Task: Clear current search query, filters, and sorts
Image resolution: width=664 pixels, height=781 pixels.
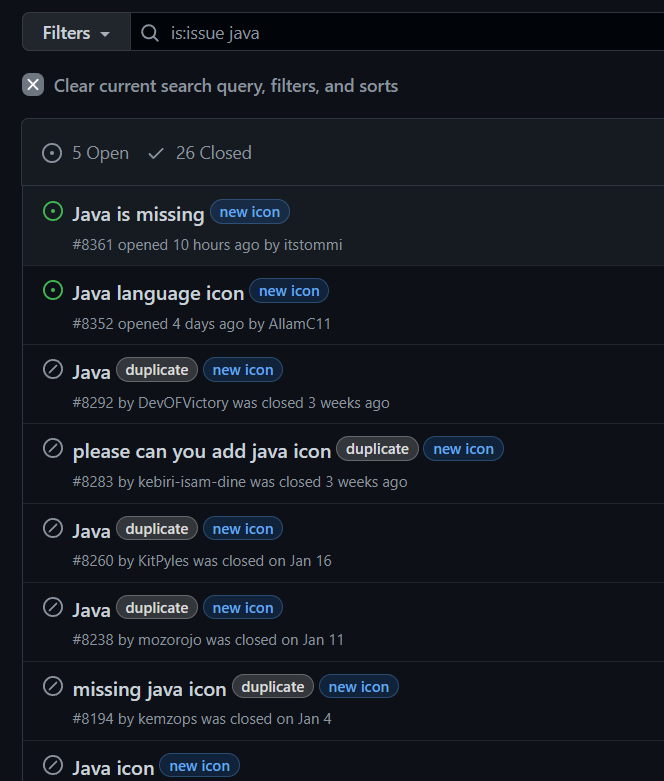Action: click(226, 86)
